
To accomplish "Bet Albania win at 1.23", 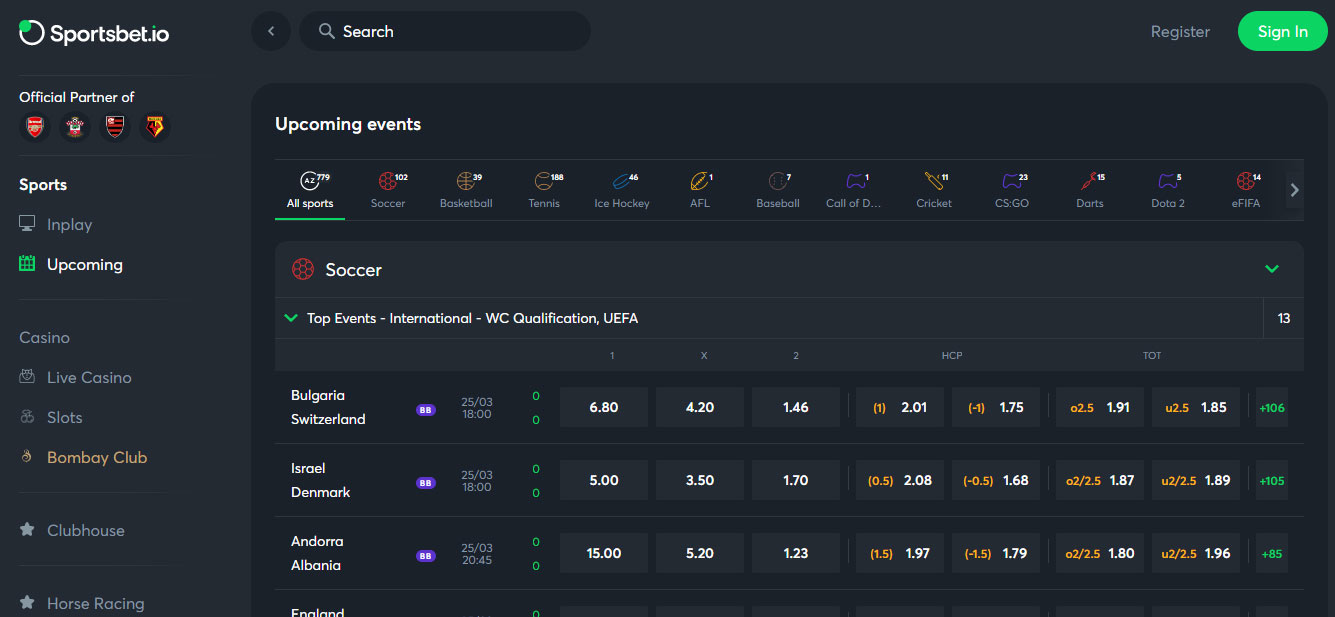I will (796, 553).
